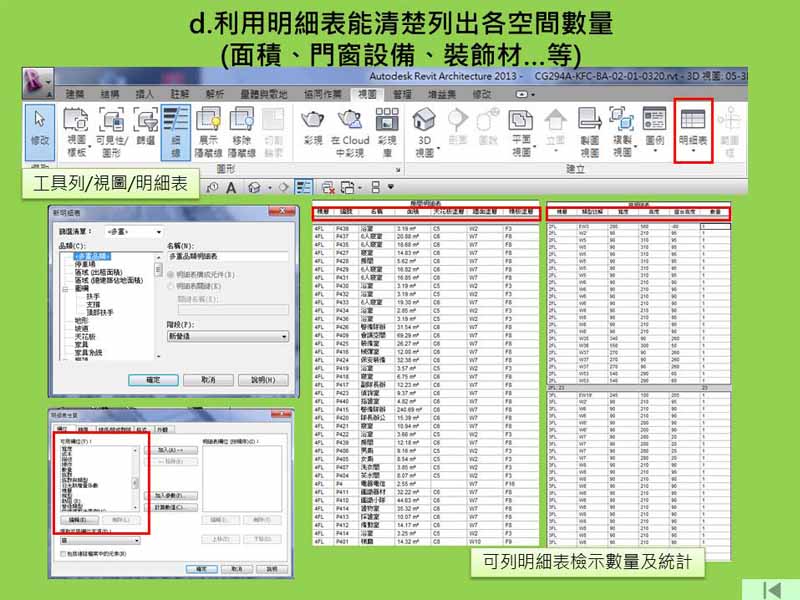This screenshot has height=600, width=800.
Task: Click 加入(A) --> button in properties dialog
Action: click(170, 451)
